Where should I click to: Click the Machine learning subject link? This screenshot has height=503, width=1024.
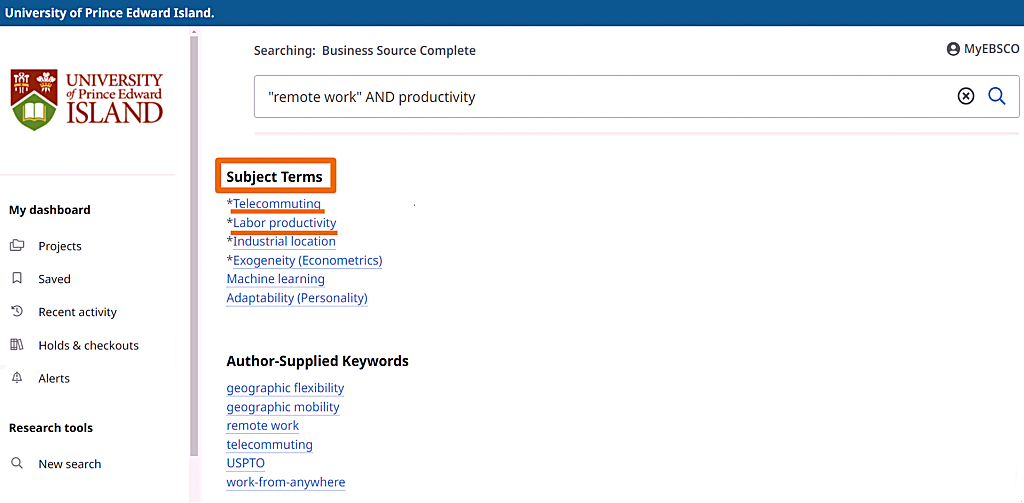pyautogui.click(x=275, y=279)
